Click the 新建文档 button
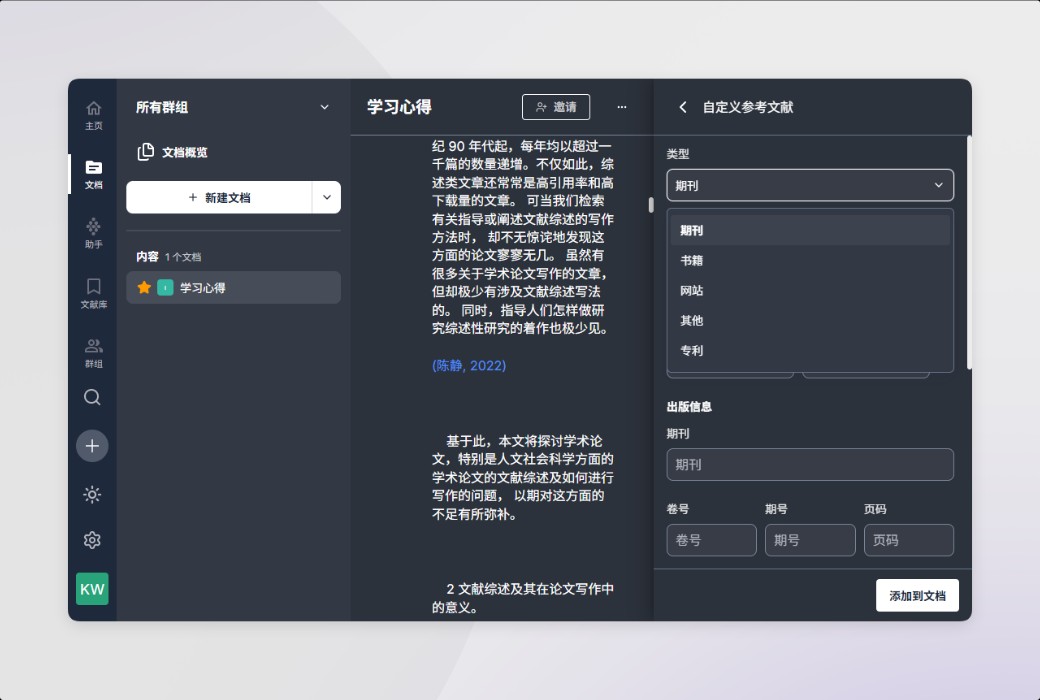Viewport: 1040px width, 700px height. [219, 197]
